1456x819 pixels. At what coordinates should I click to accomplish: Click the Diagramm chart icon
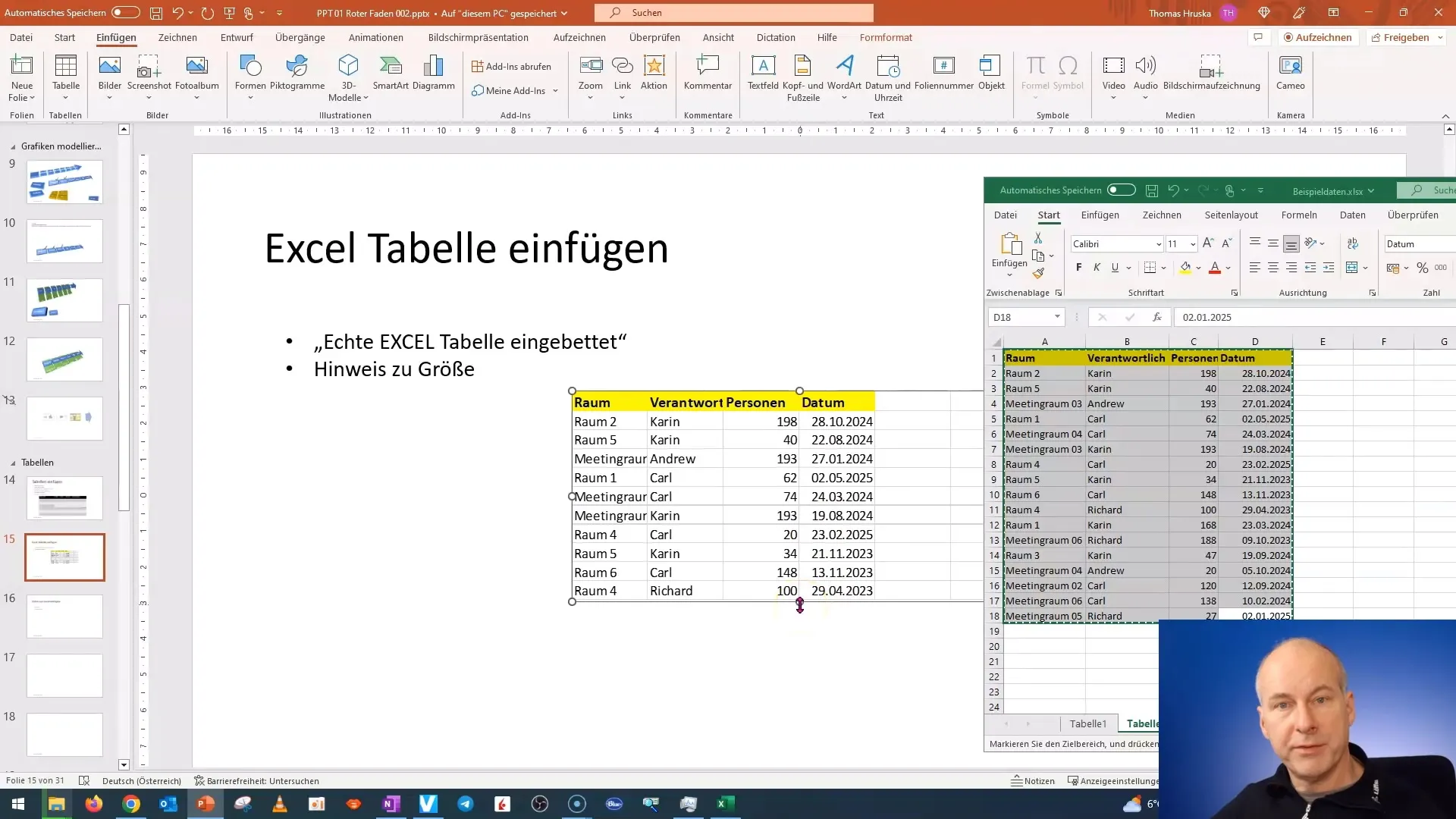point(433,67)
